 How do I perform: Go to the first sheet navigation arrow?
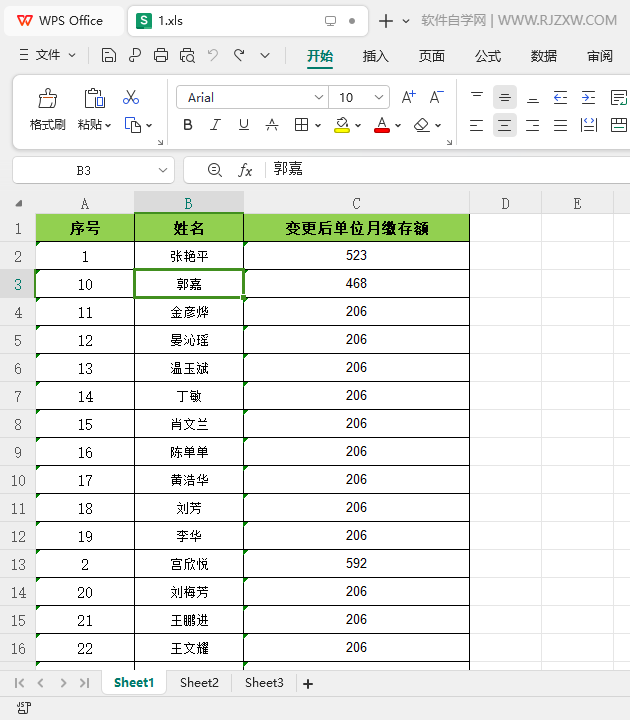coord(19,683)
